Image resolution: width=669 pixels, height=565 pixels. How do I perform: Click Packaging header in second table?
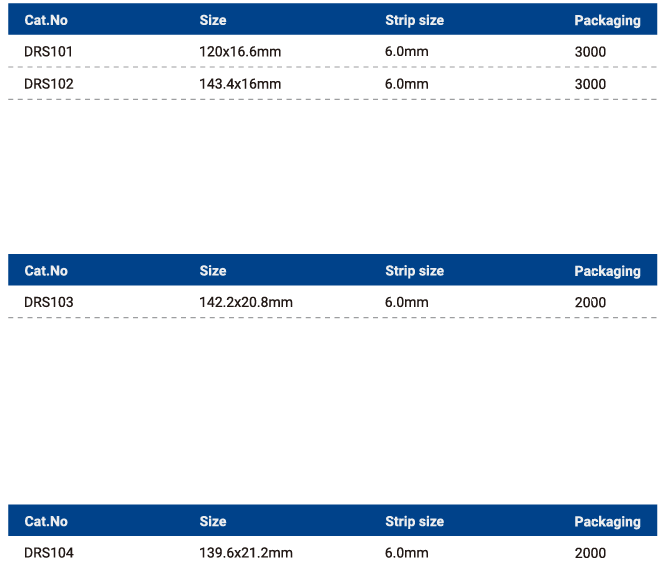(607, 271)
